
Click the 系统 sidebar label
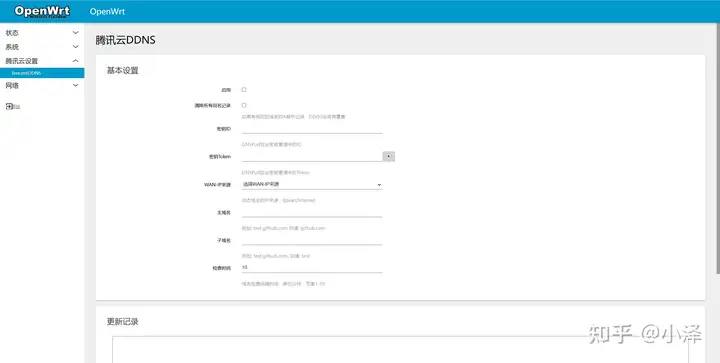click(12, 47)
